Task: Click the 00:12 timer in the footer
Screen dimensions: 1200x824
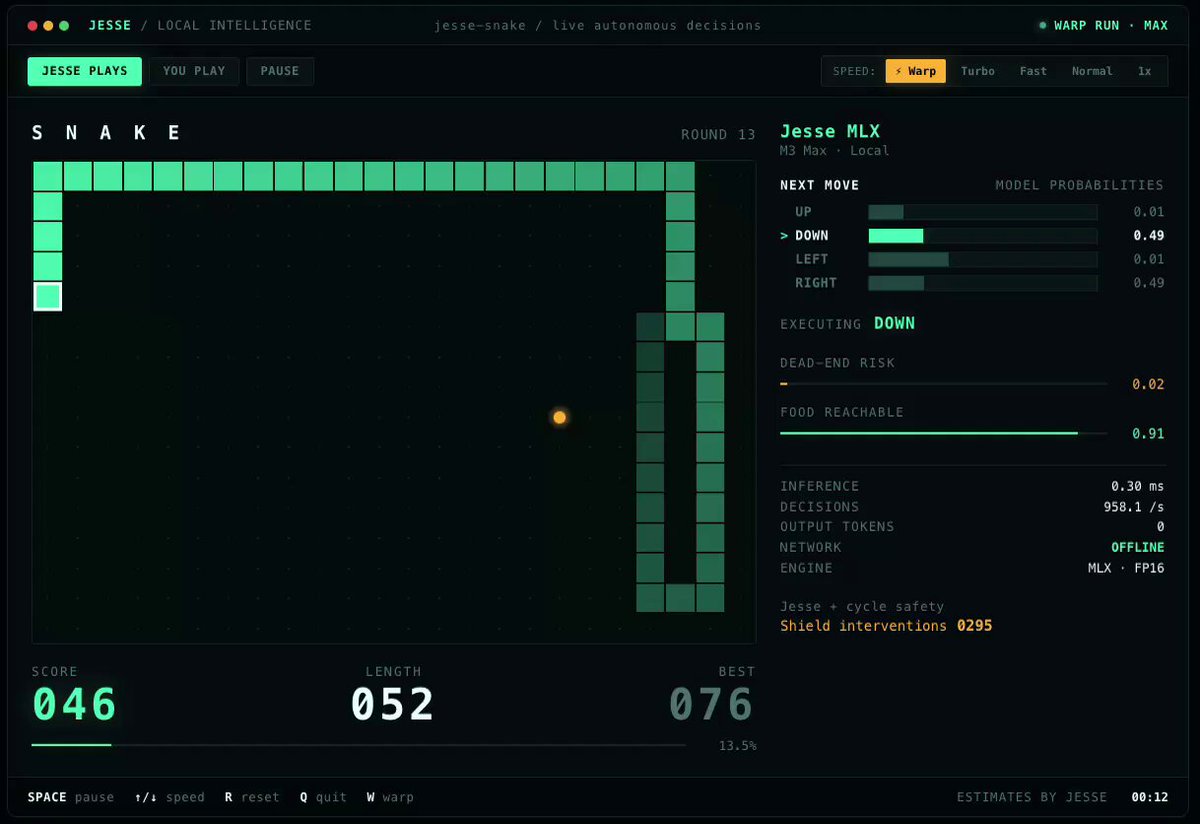Action: 1149,797
